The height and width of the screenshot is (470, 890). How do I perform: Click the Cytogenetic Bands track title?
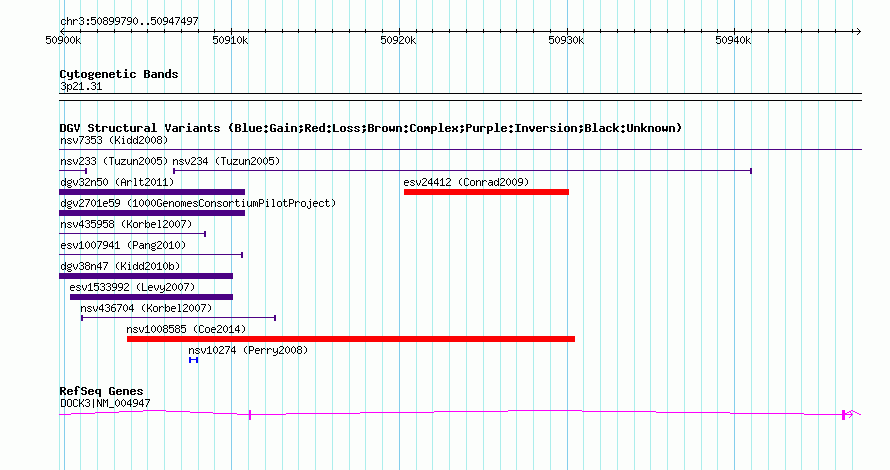(119, 74)
